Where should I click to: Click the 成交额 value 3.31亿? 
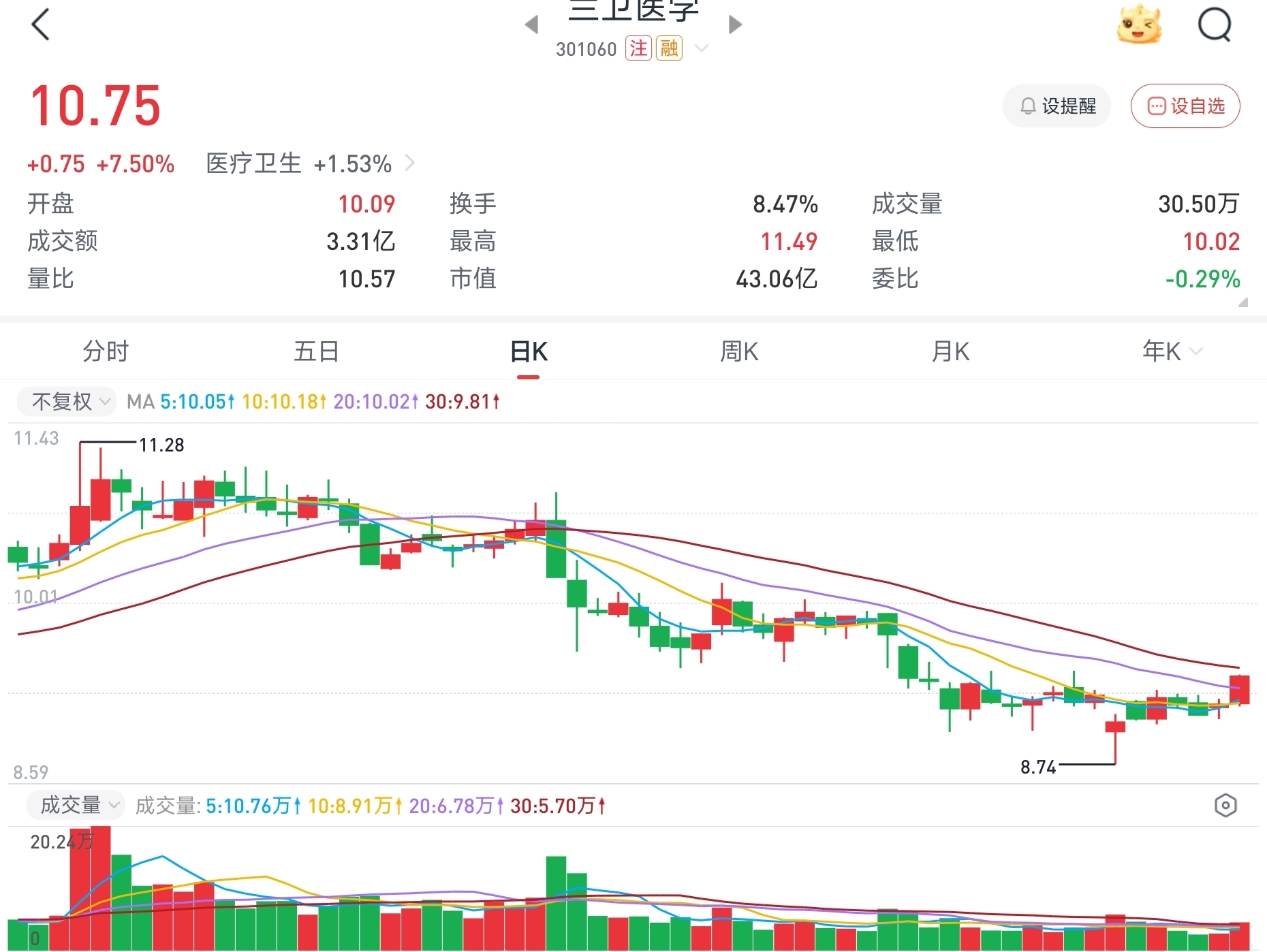361,241
